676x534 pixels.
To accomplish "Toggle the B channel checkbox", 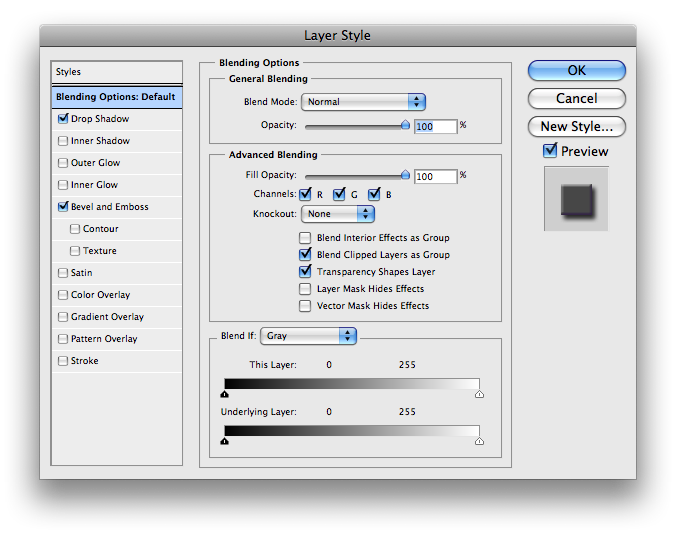I will [x=374, y=194].
